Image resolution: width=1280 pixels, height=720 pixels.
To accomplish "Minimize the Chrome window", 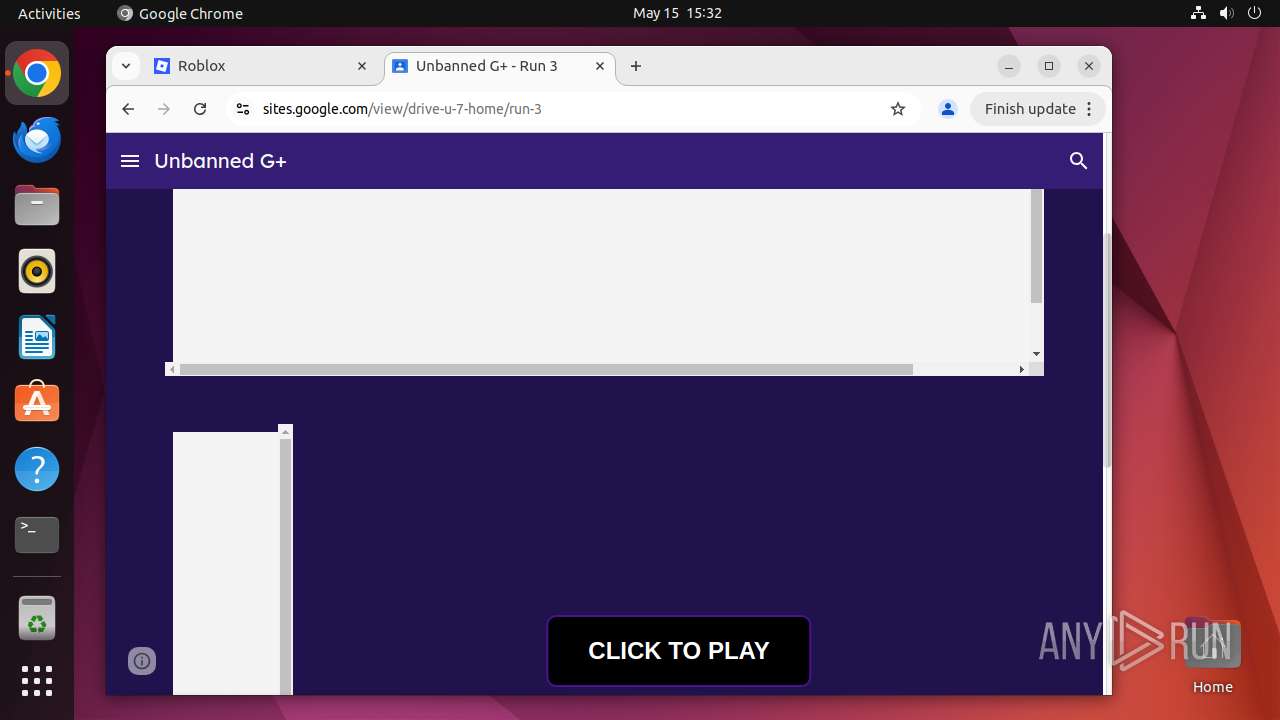I will click(x=1009, y=66).
